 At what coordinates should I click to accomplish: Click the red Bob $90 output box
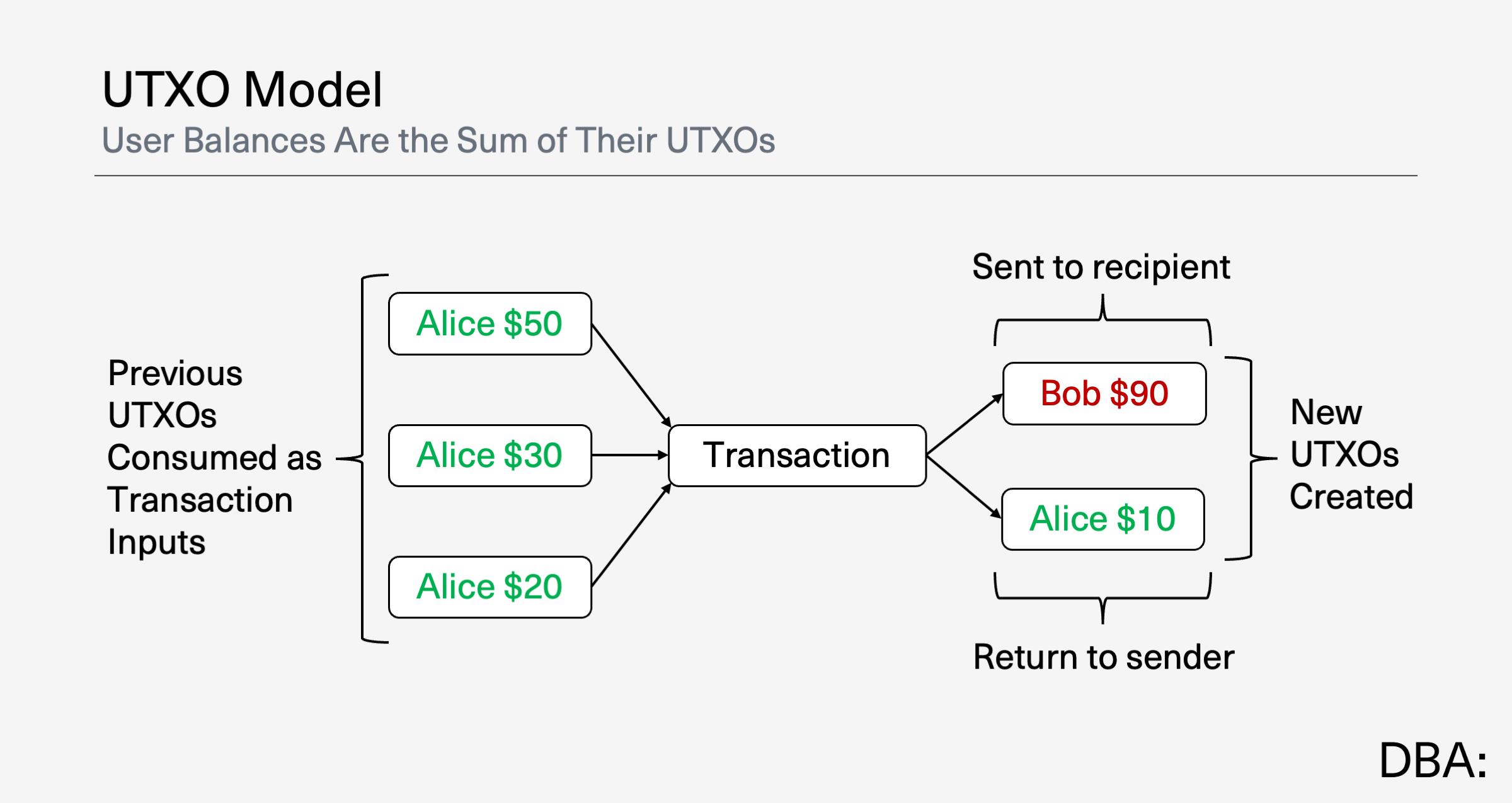coord(1104,393)
